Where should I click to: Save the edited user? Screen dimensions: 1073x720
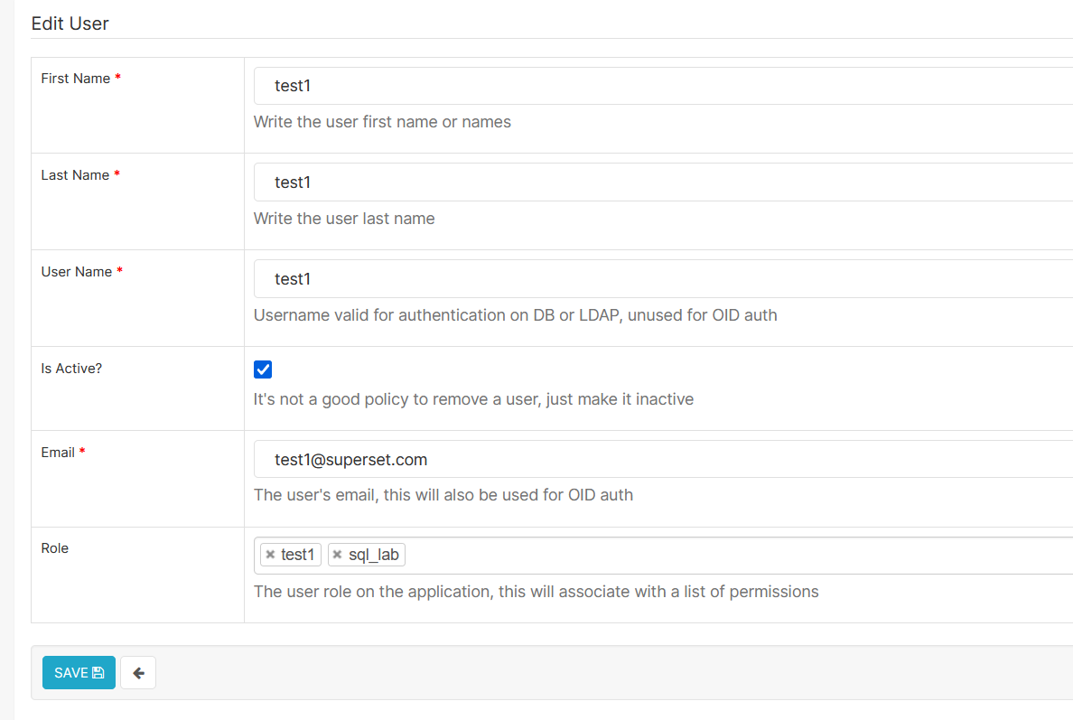point(79,673)
